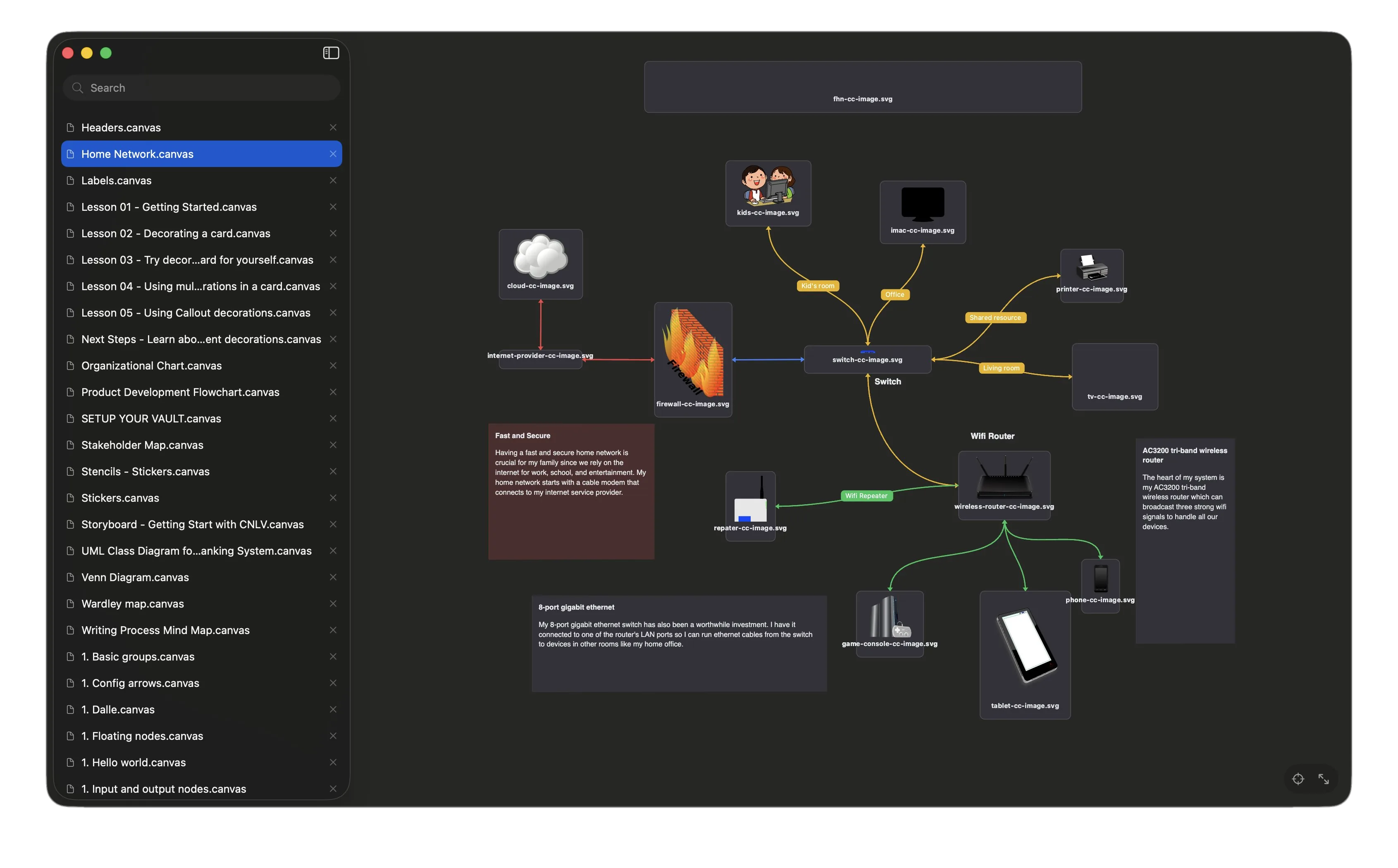Select the Wifi repeater image node
1398x868 pixels.
pyautogui.click(x=750, y=506)
